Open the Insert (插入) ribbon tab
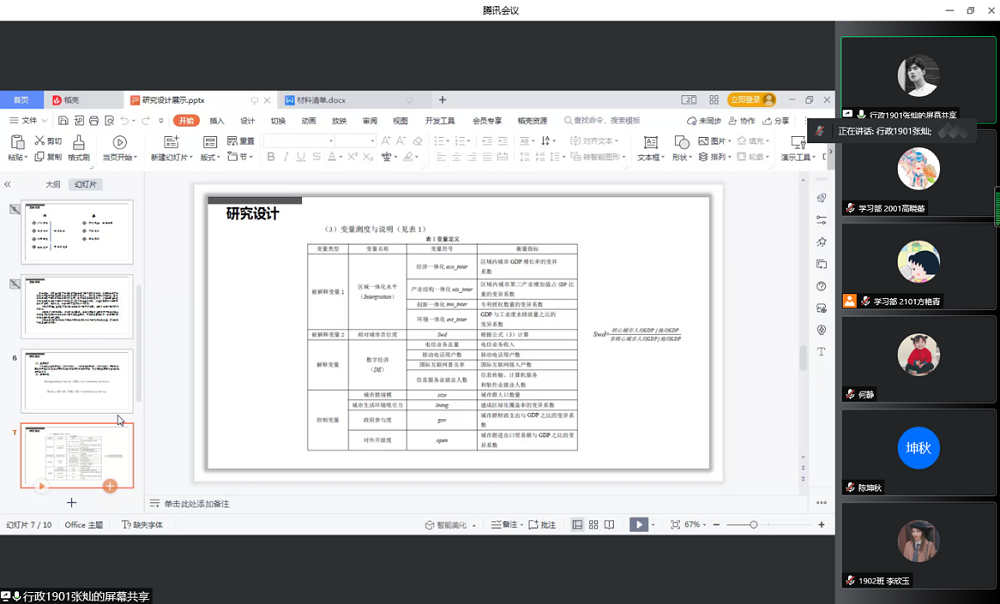The image size is (1000, 604). pos(216,120)
